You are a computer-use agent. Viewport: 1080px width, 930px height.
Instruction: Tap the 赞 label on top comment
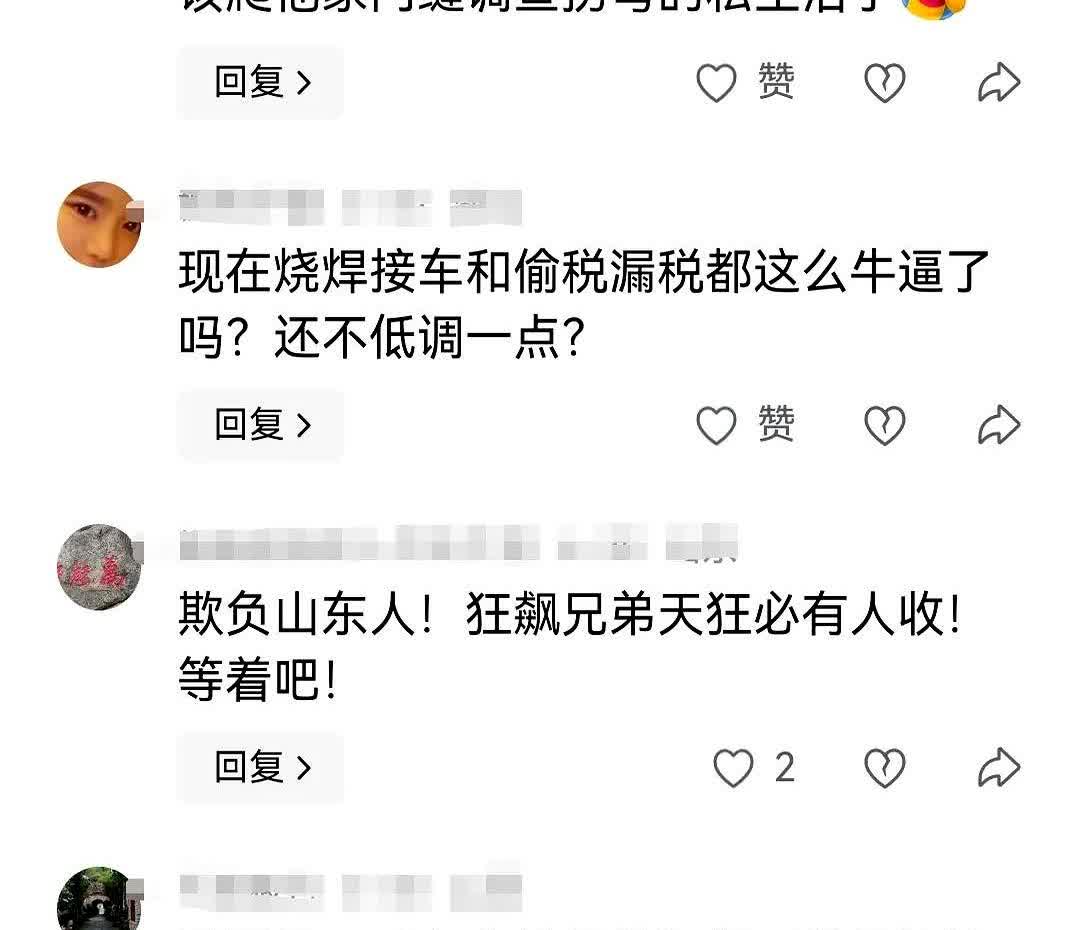776,81
